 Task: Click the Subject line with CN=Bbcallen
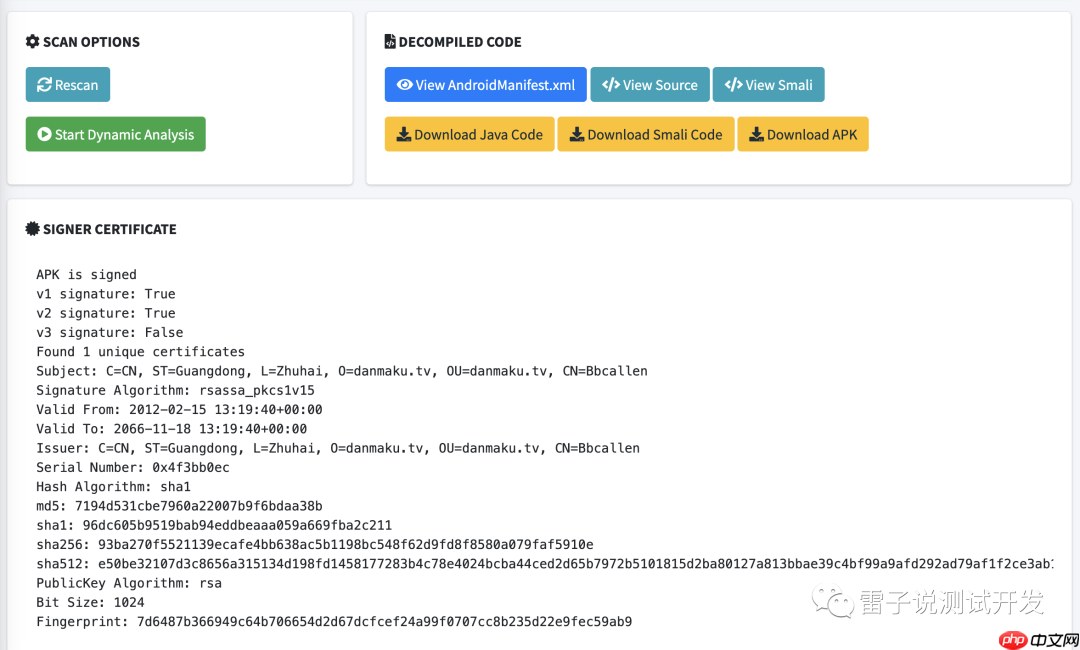(342, 371)
